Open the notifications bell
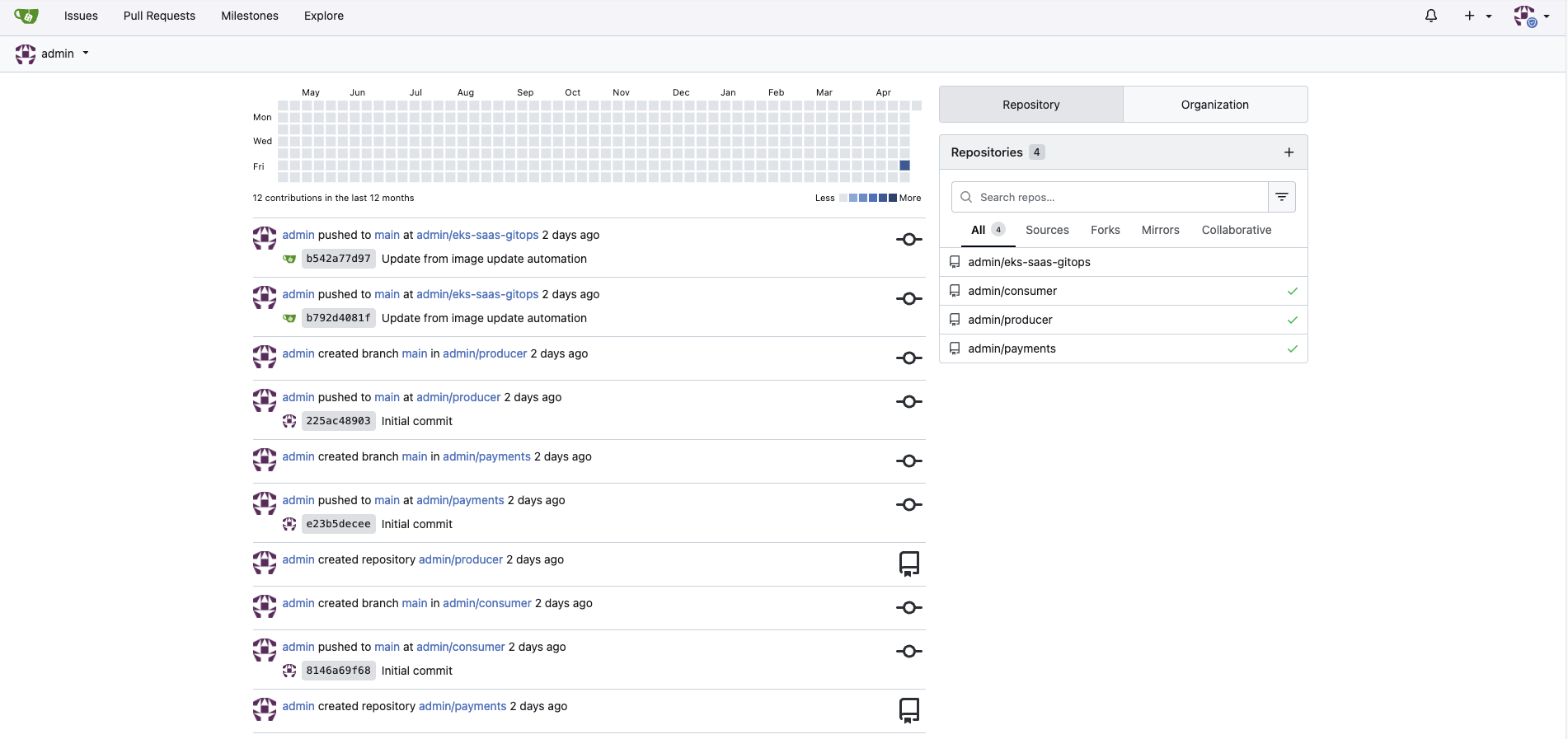1568x739 pixels. (x=1431, y=16)
